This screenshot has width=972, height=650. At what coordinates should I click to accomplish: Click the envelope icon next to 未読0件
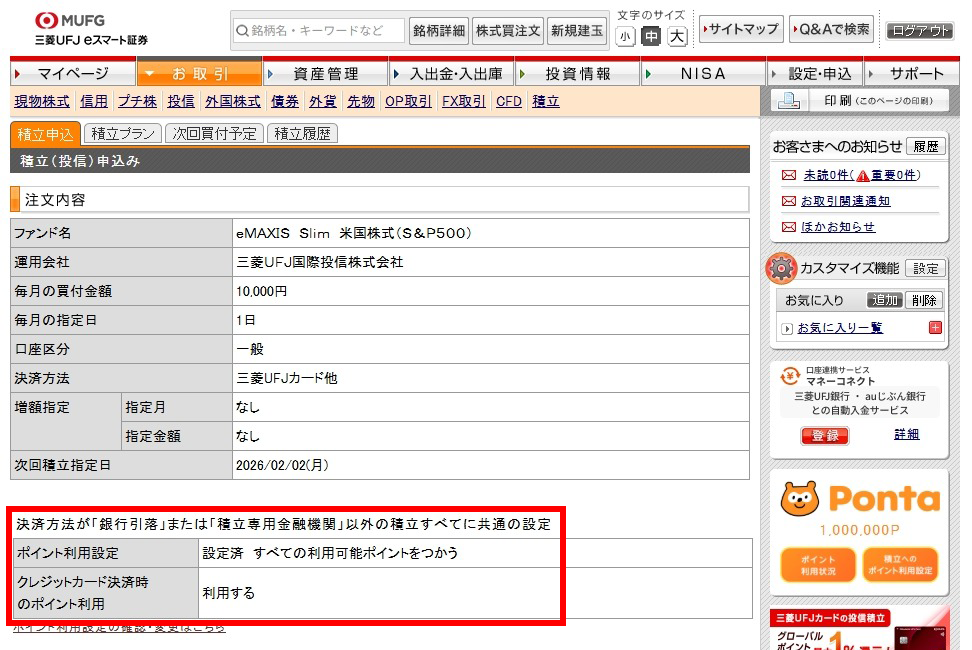[789, 175]
